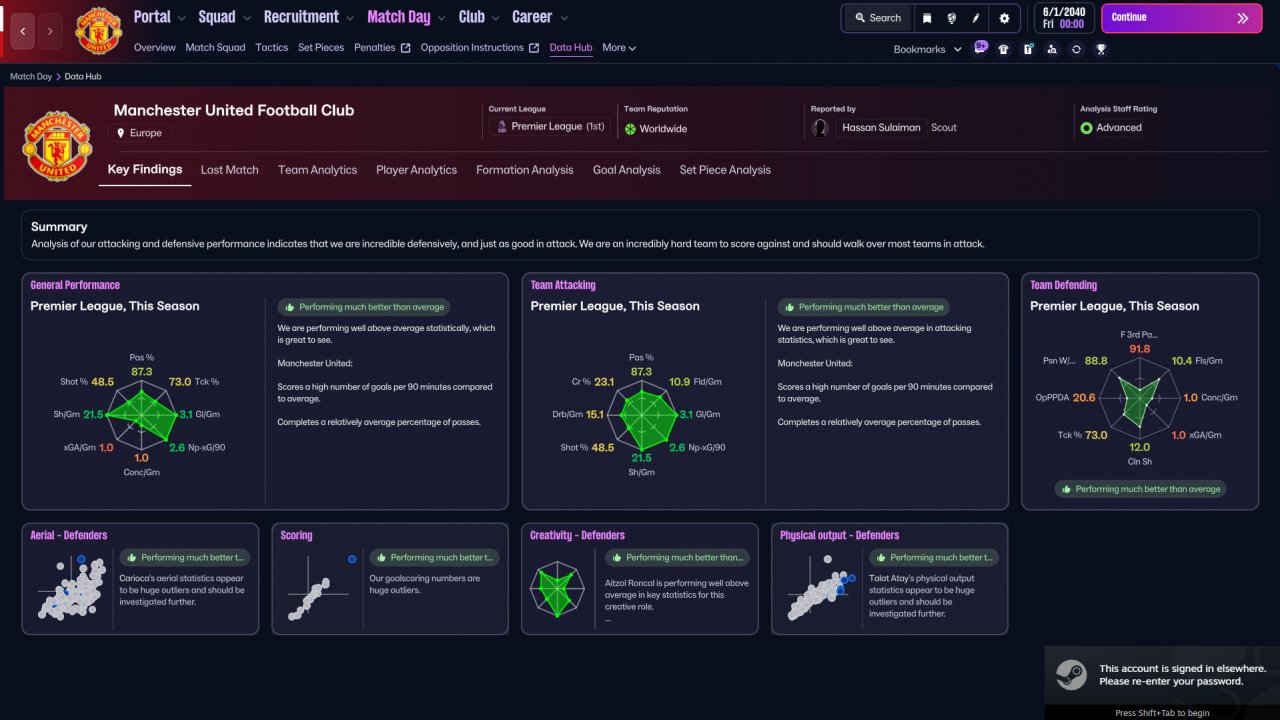Select the Set Piece Analysis tab
The width and height of the screenshot is (1280, 720).
pos(725,170)
